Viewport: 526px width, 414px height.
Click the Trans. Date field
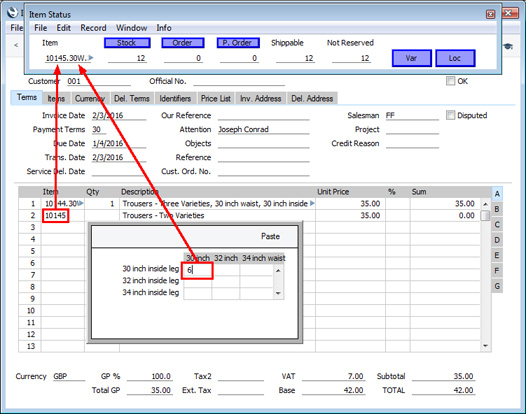click(119, 158)
